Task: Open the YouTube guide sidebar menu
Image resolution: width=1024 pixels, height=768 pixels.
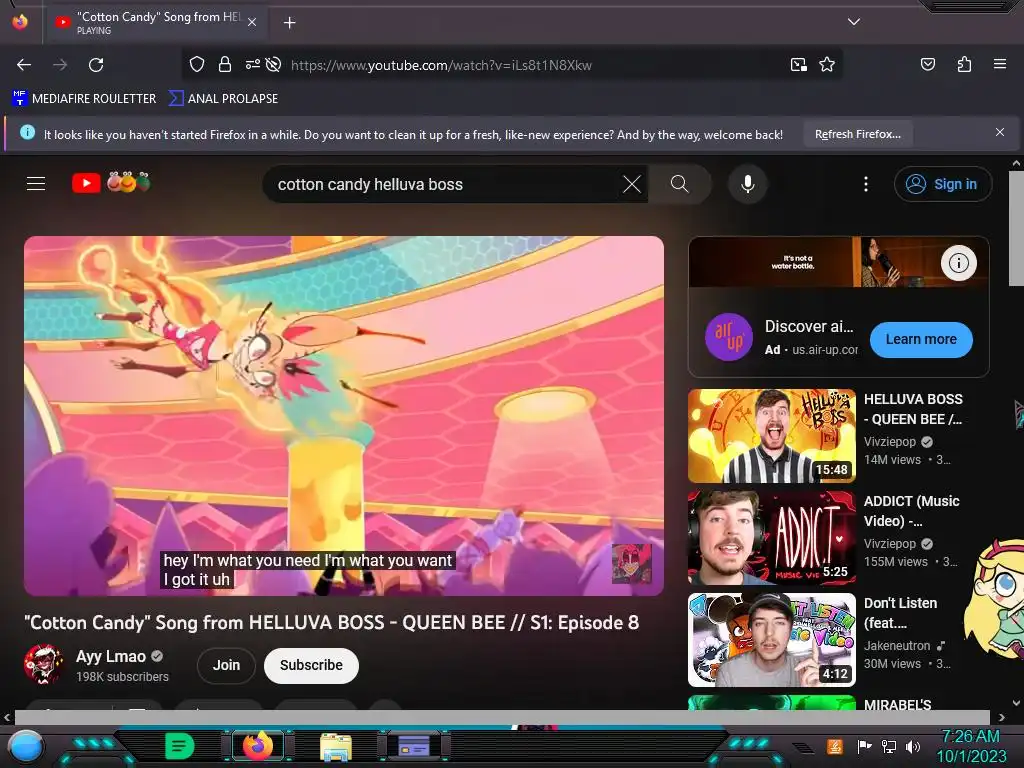Action: coord(36,184)
